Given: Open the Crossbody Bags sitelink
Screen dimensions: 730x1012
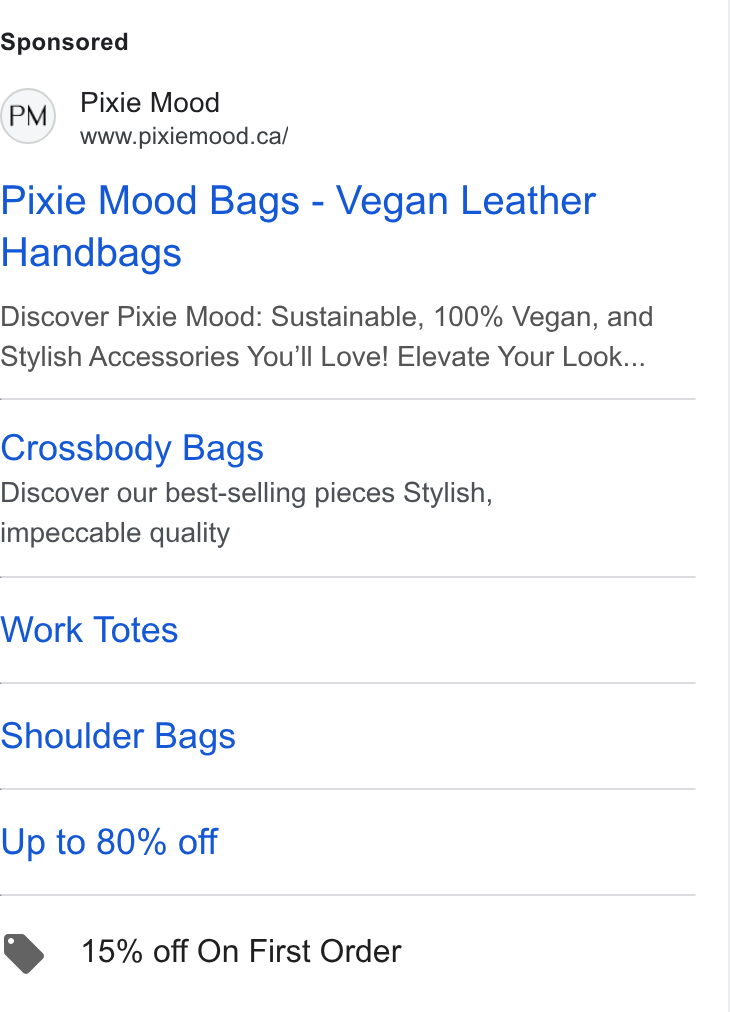Looking at the screenshot, I should [x=132, y=448].
